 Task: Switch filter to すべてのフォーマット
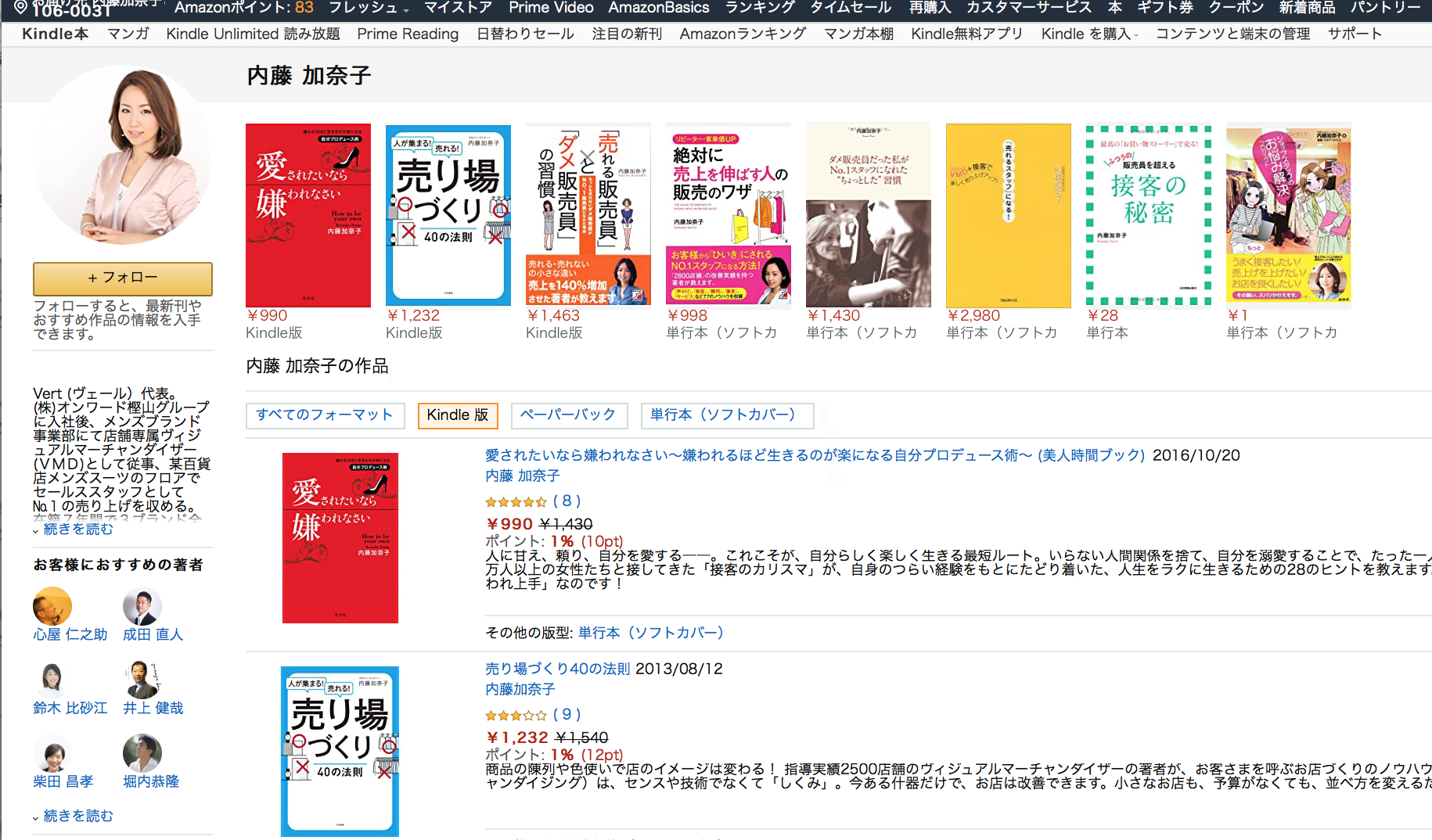325,415
